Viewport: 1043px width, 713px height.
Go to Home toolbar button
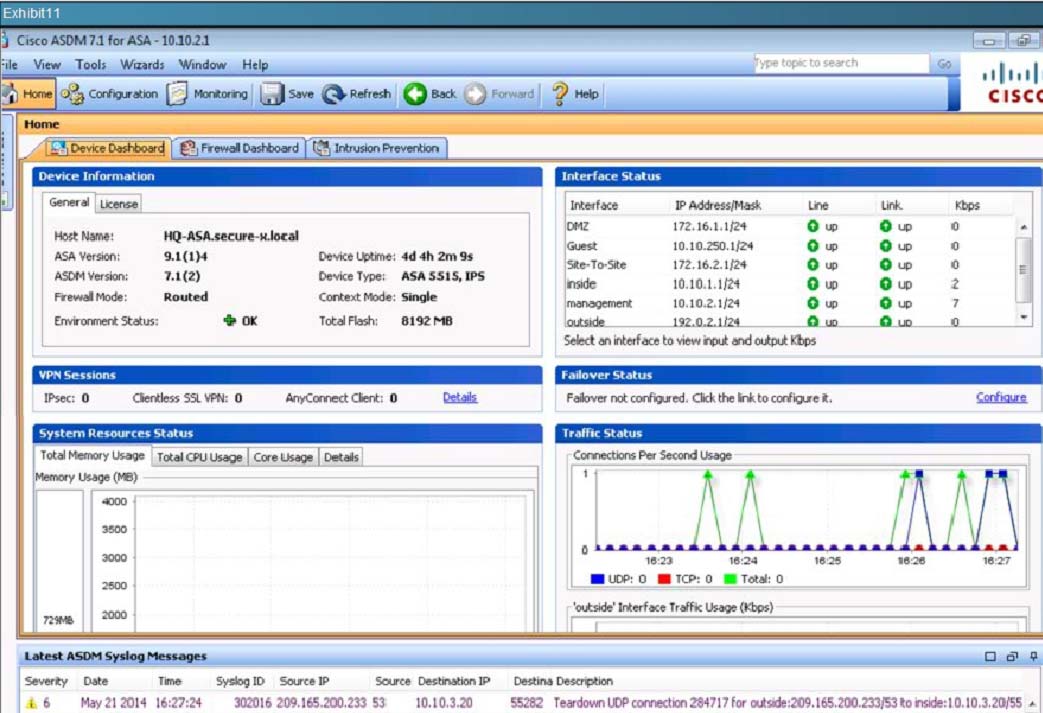(x=28, y=94)
